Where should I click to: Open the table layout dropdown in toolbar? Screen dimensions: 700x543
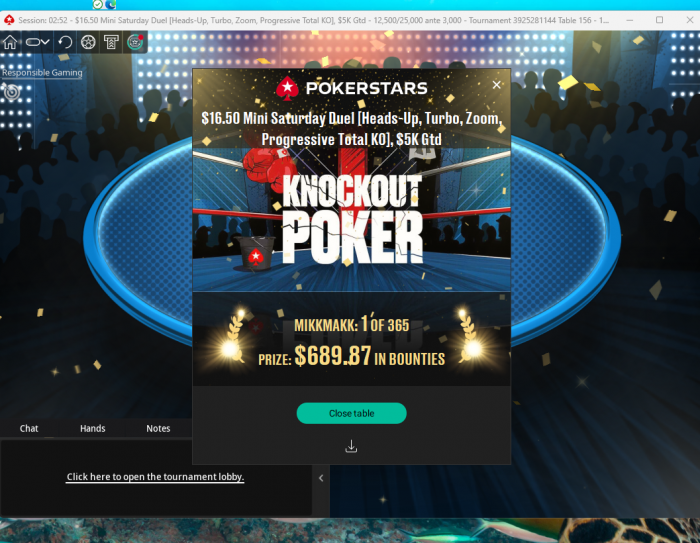(x=38, y=42)
